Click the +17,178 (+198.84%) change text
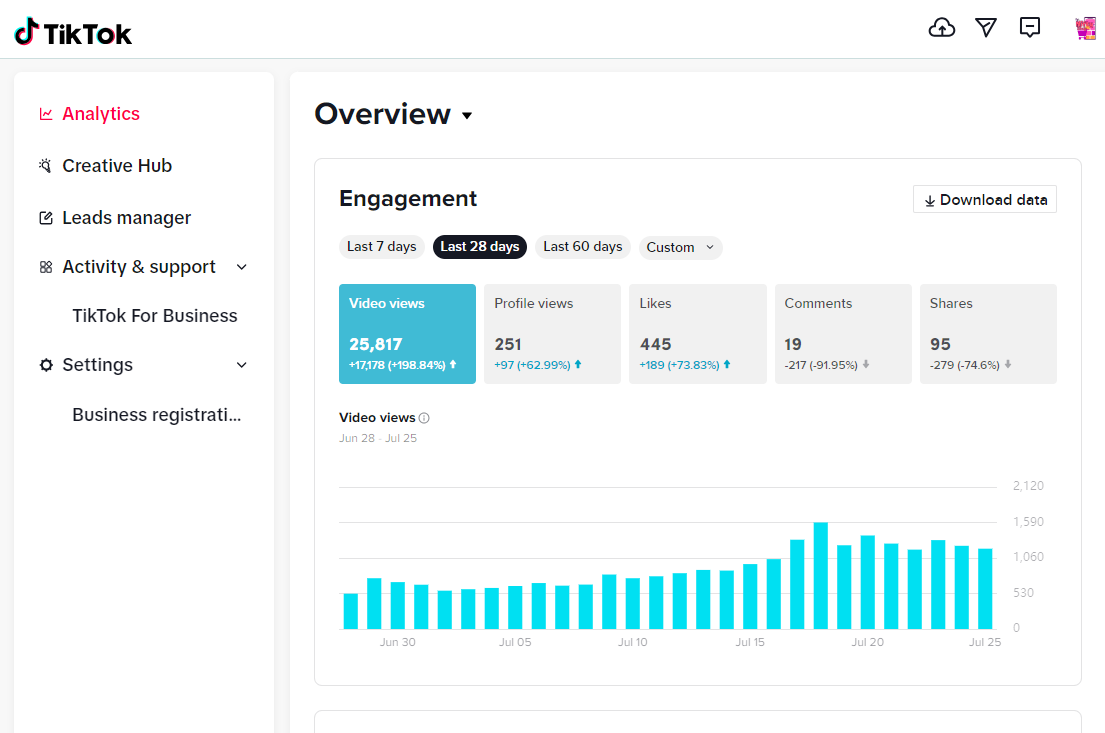The width and height of the screenshot is (1105, 733). (x=397, y=365)
